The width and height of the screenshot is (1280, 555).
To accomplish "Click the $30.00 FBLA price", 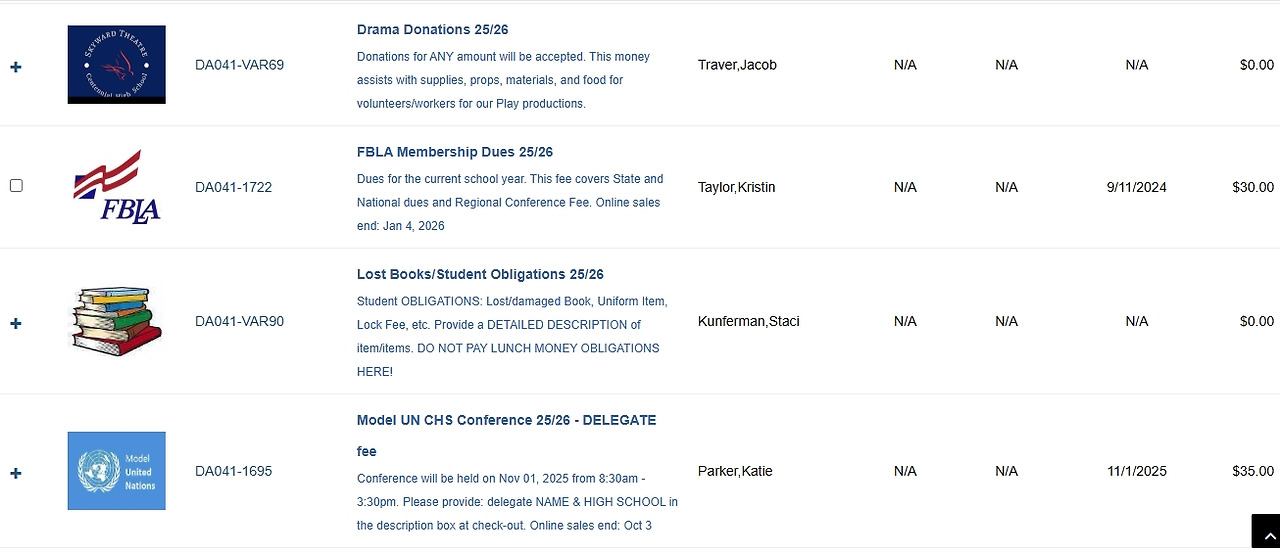I will click(1253, 187).
